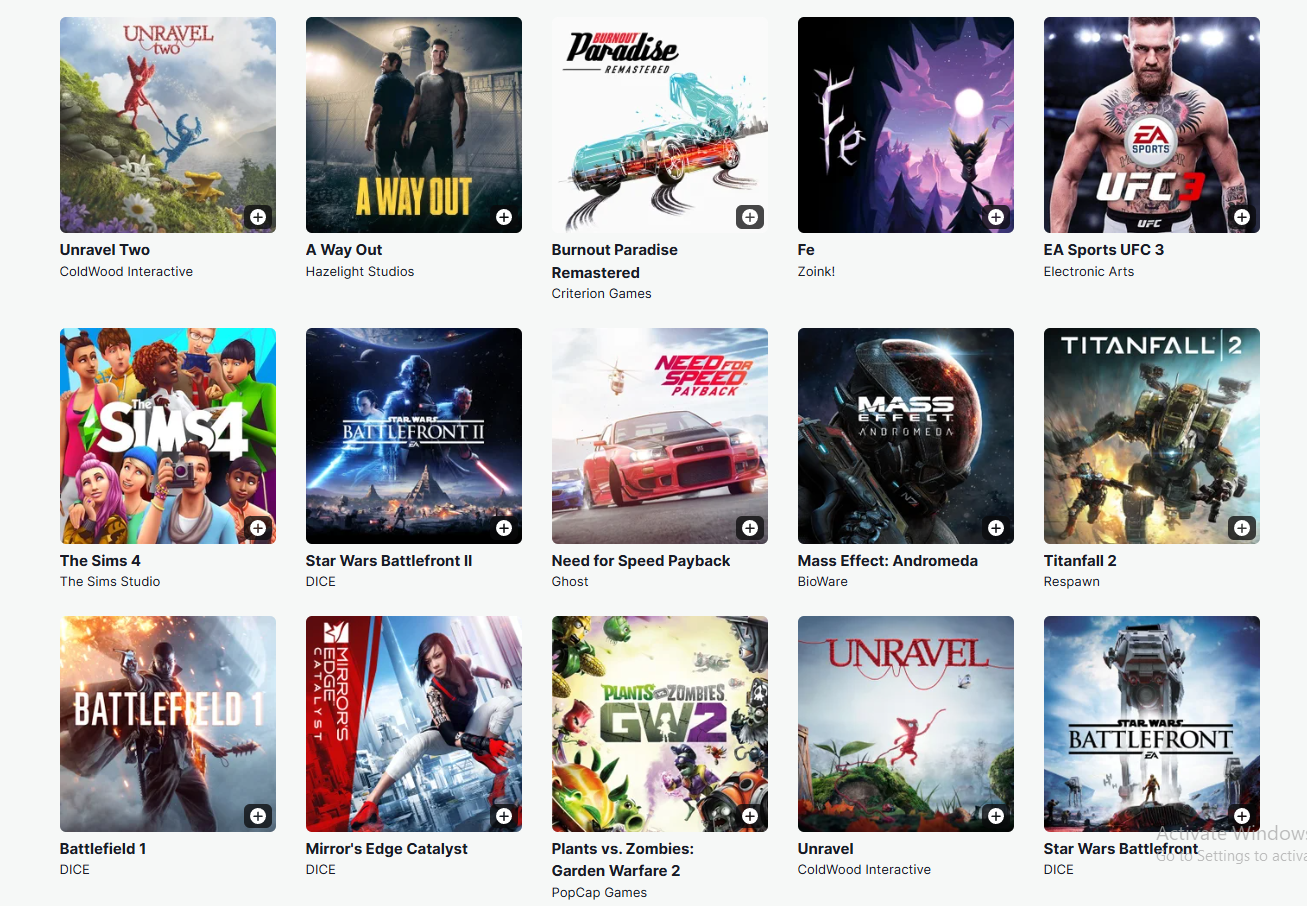The image size is (1307, 906).
Task: Add EA Sports UFC 3 with plus icon
Action: click(1242, 217)
